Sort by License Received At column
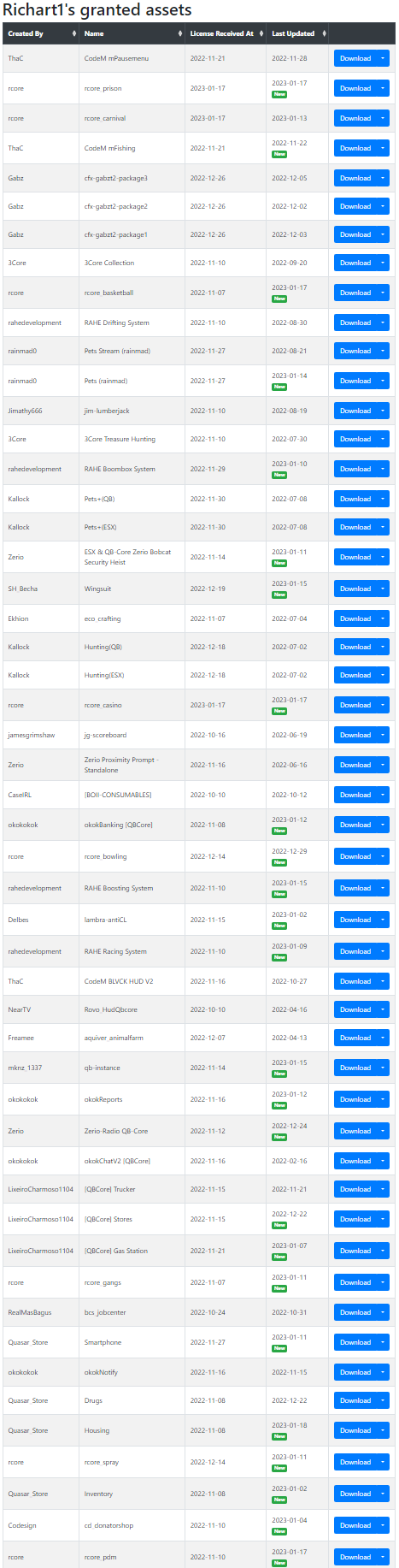399x1568 pixels. pos(226,33)
